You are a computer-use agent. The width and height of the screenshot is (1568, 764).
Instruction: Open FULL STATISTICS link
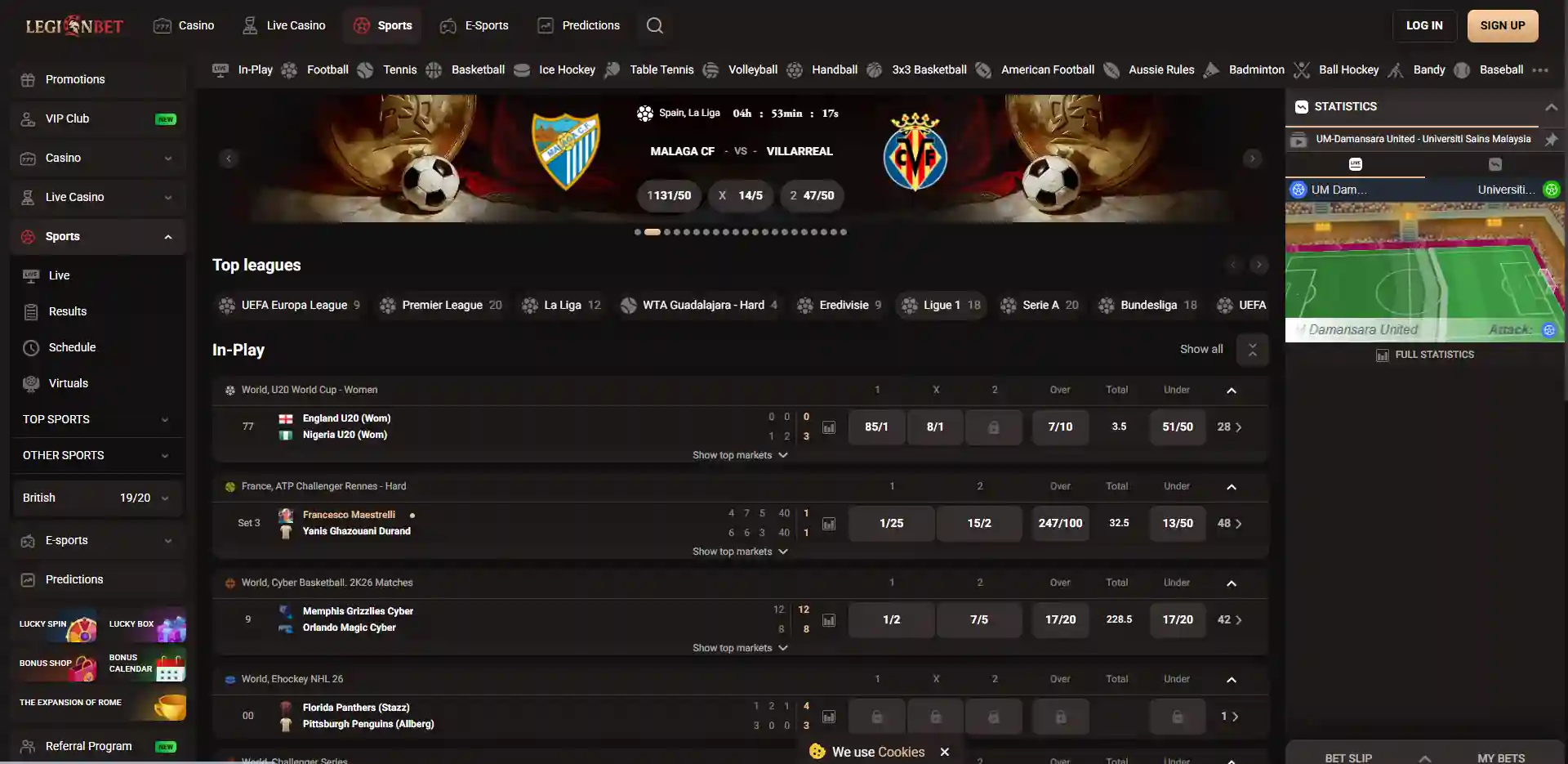(x=1425, y=355)
